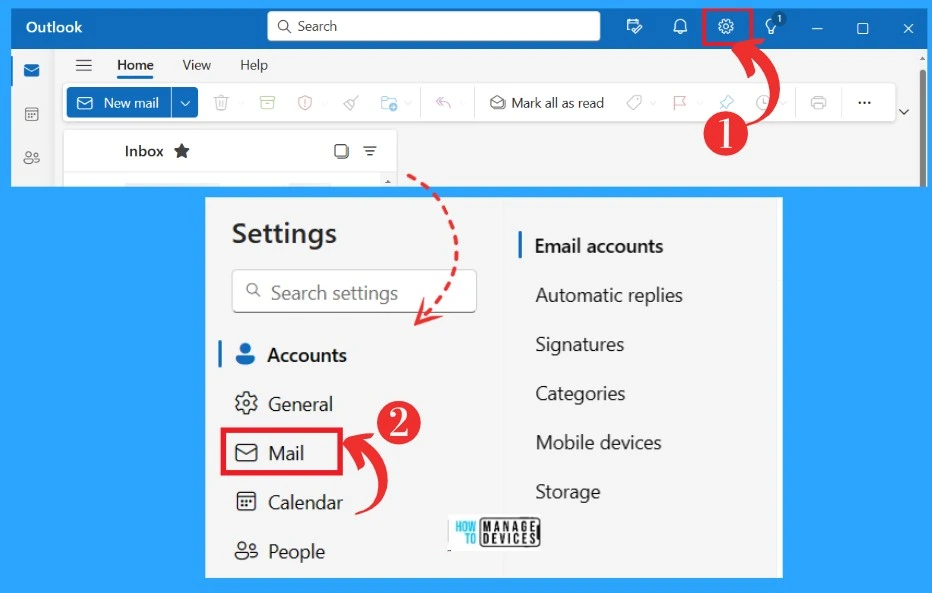Open the Categorize dropdown arrow
Screen dimensions: 932x593
coord(653,103)
